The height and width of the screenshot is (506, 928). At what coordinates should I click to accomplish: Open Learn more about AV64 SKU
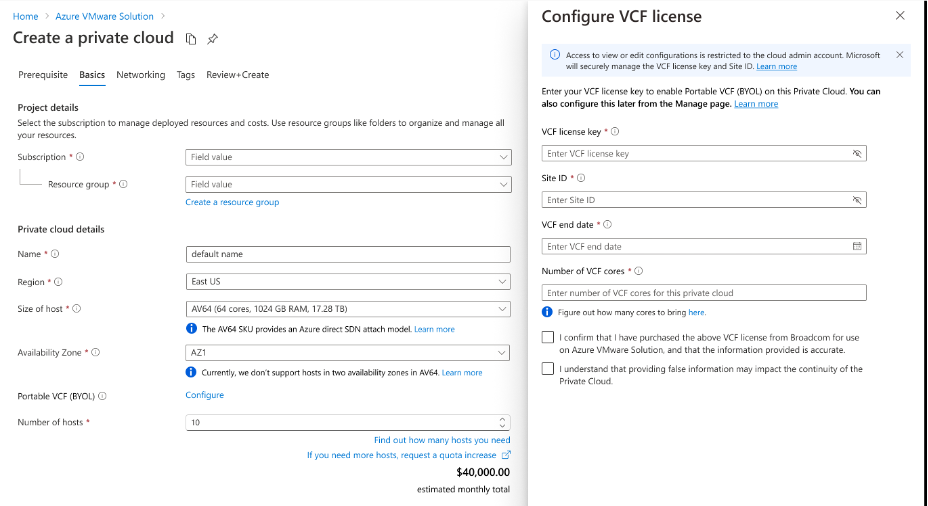tap(434, 329)
